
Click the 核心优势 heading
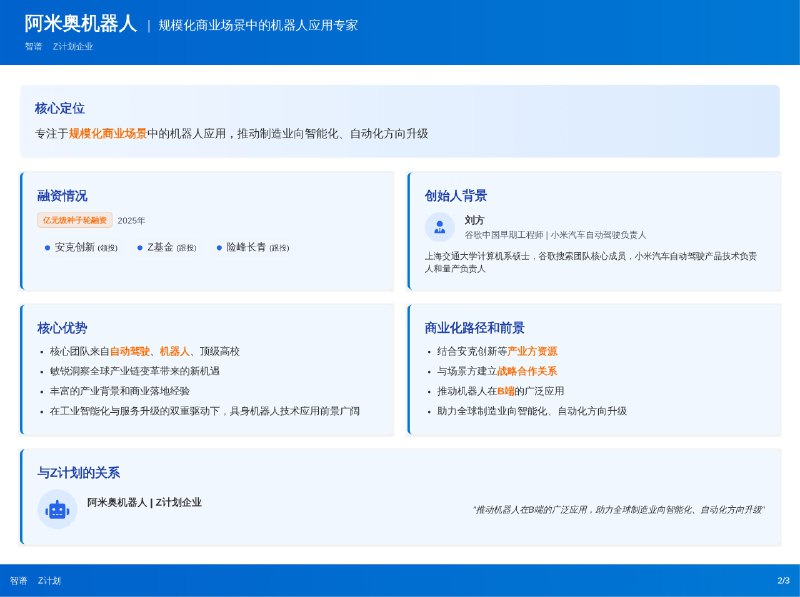62,328
